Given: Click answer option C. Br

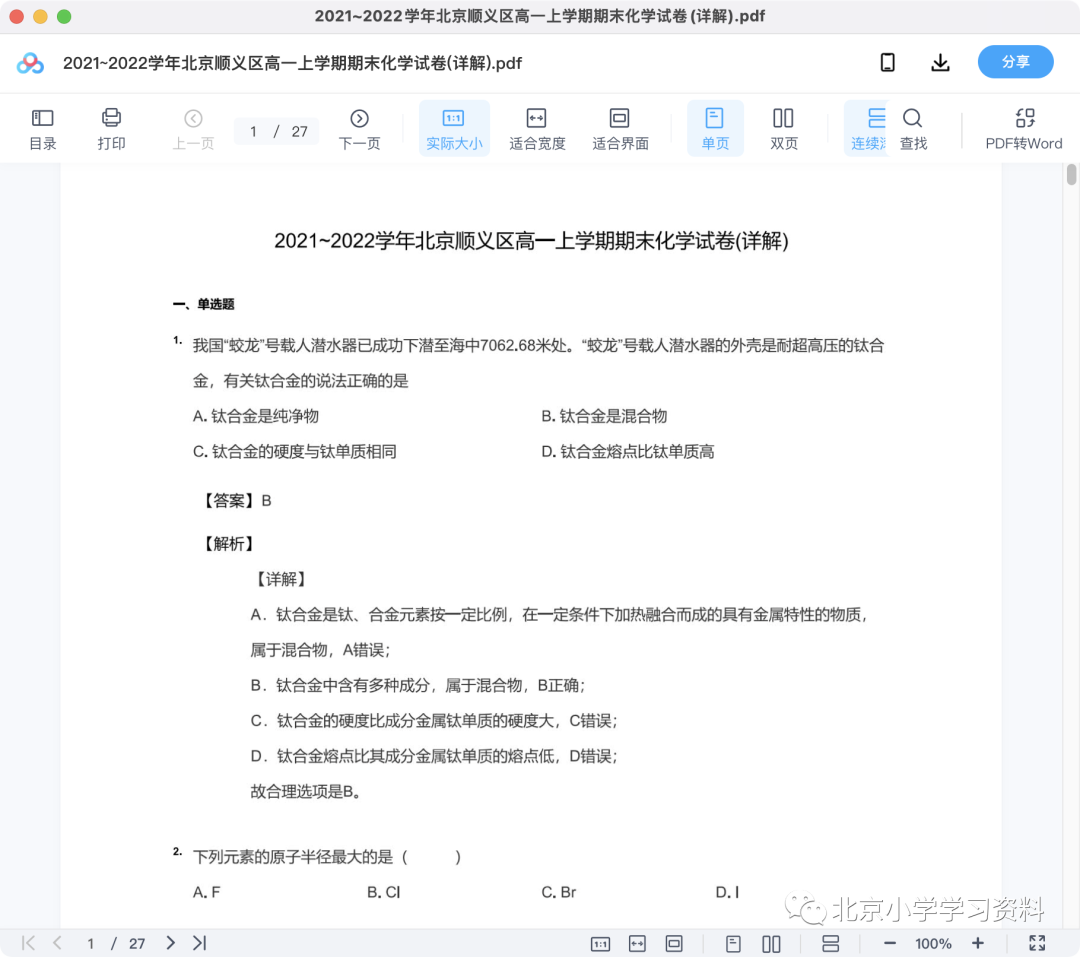Looking at the screenshot, I should pyautogui.click(x=559, y=892).
